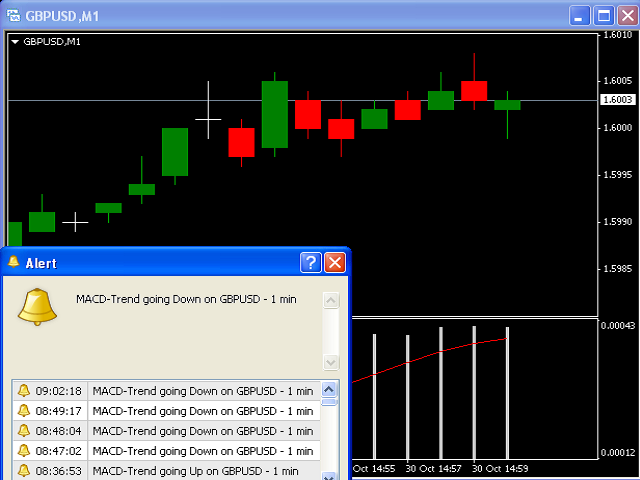The height and width of the screenshot is (480, 640).
Task: Maximize the GBPUSD,M1 chart window
Action: (x=604, y=16)
